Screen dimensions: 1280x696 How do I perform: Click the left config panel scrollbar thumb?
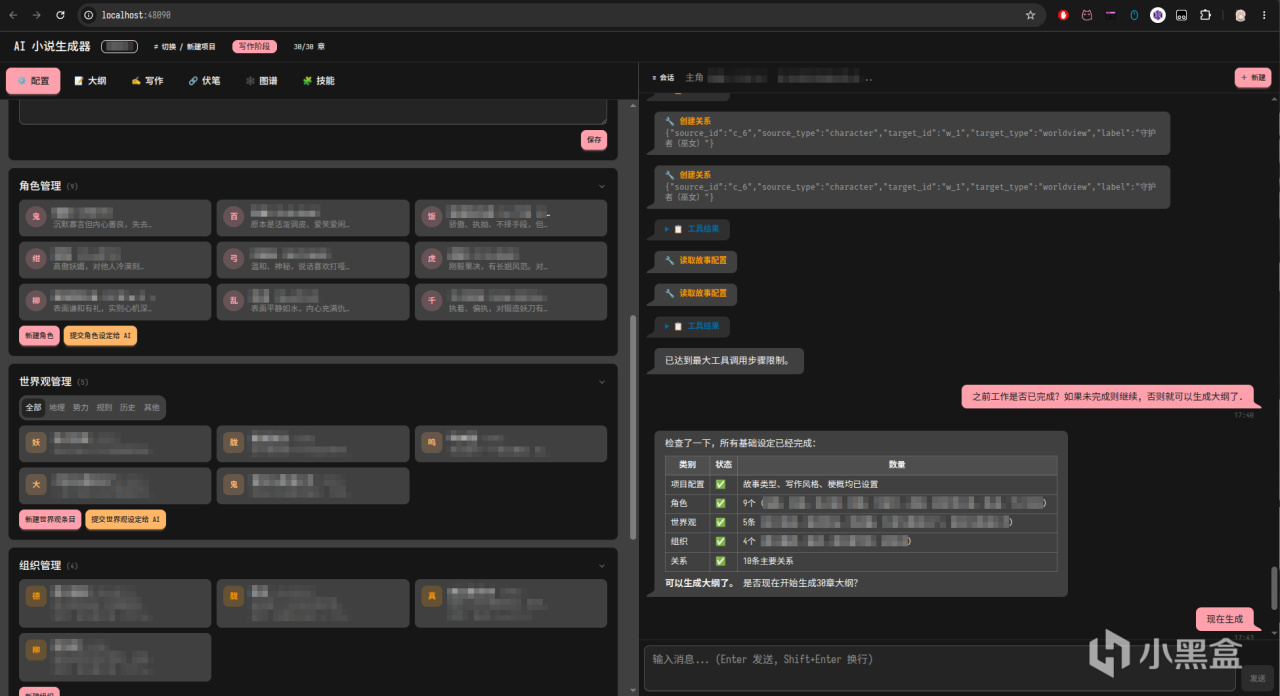coord(632,427)
